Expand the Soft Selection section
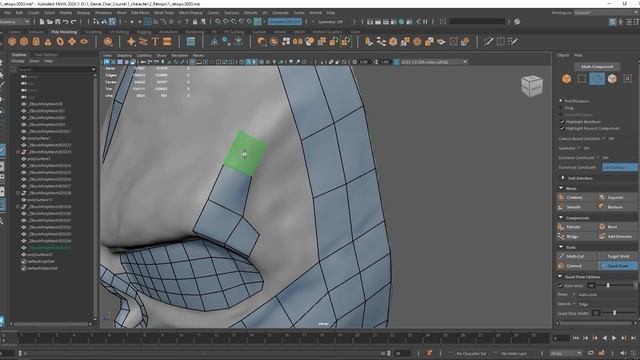640x360 pixels. point(562,178)
